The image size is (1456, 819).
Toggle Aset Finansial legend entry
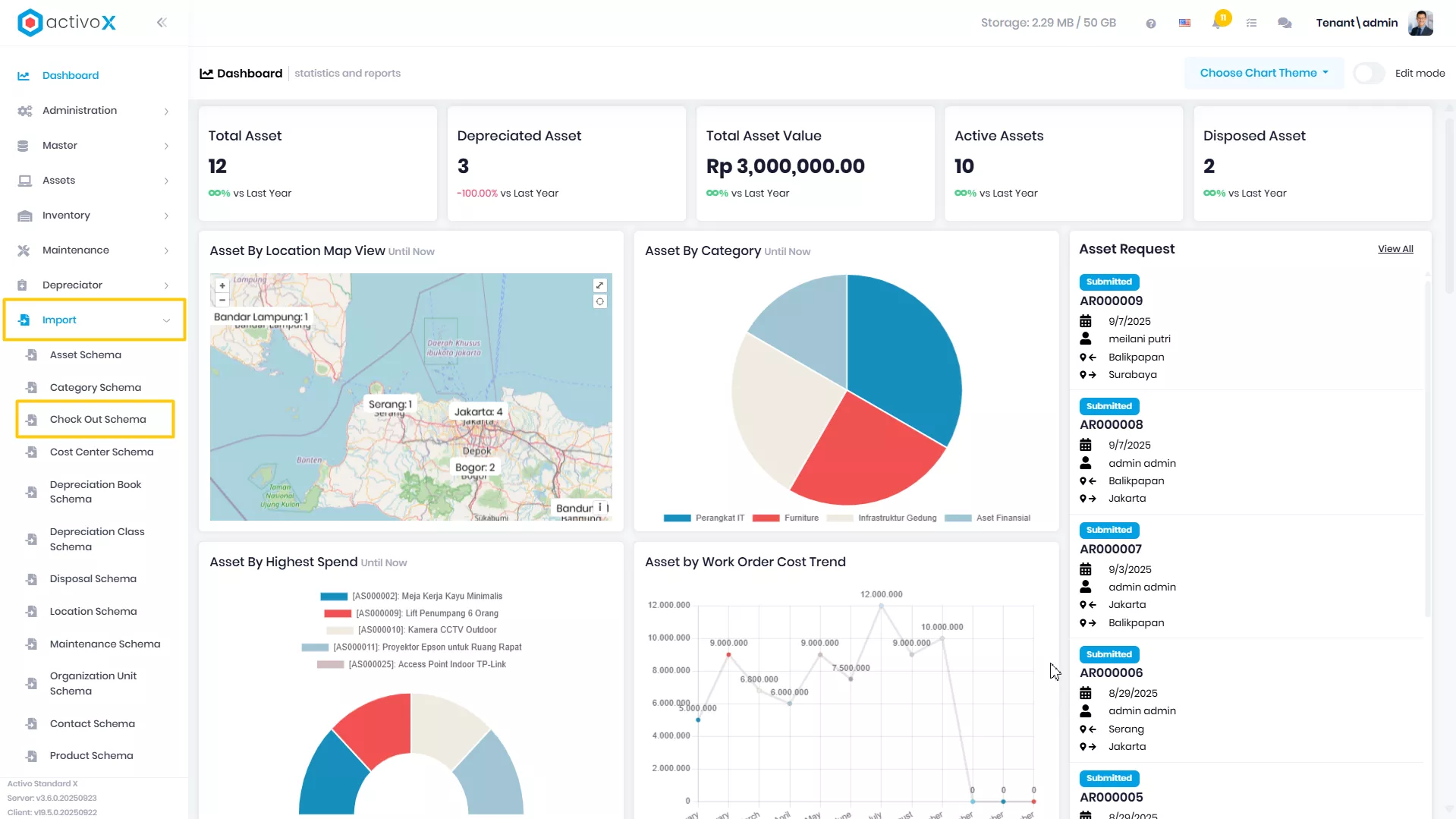click(x=987, y=518)
